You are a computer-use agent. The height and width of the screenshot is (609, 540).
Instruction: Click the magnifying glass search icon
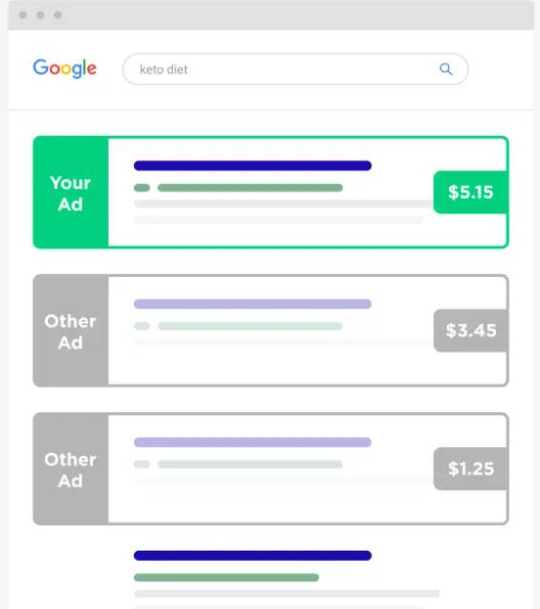[446, 69]
